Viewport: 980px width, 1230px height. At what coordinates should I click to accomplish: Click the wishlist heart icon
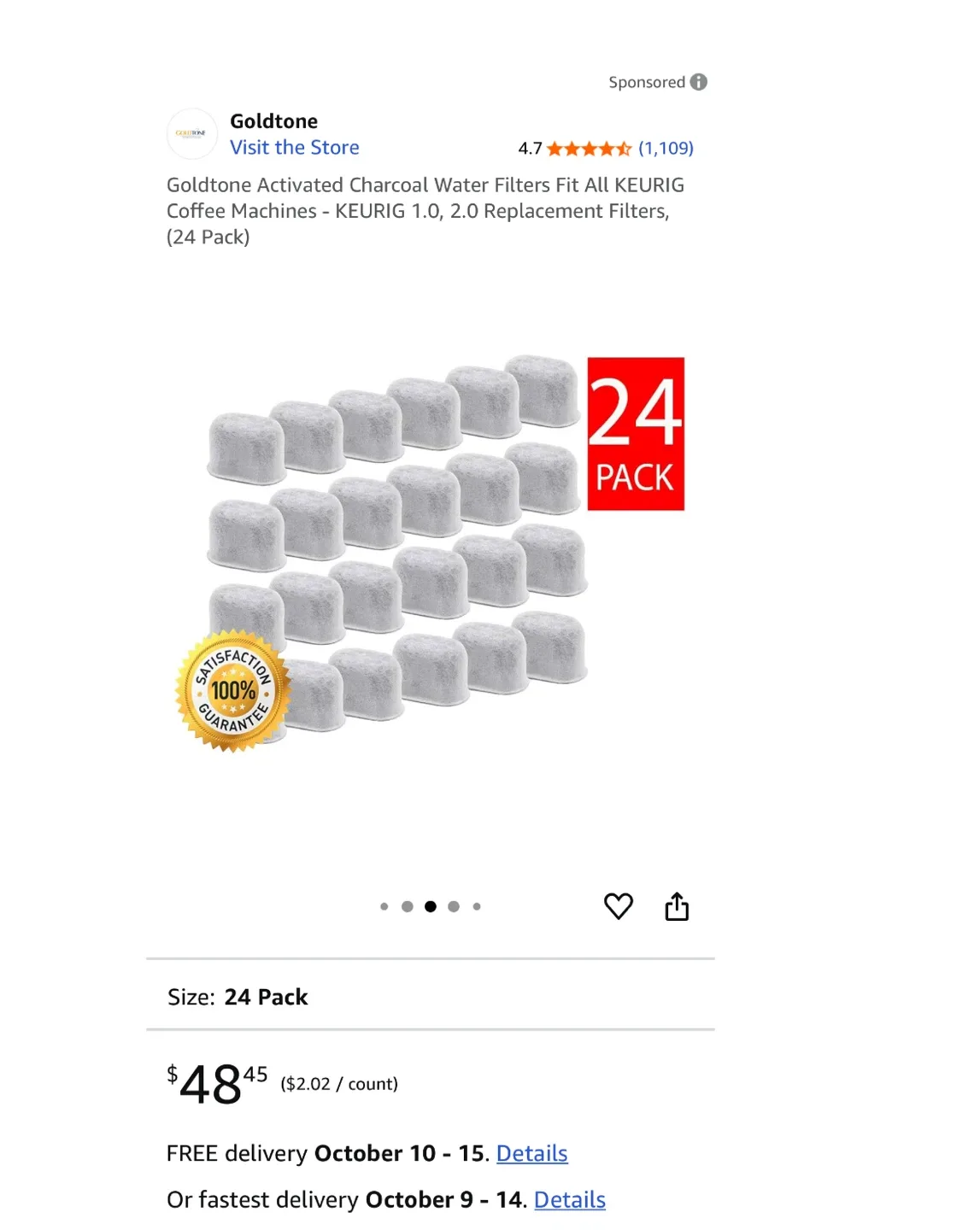click(619, 905)
